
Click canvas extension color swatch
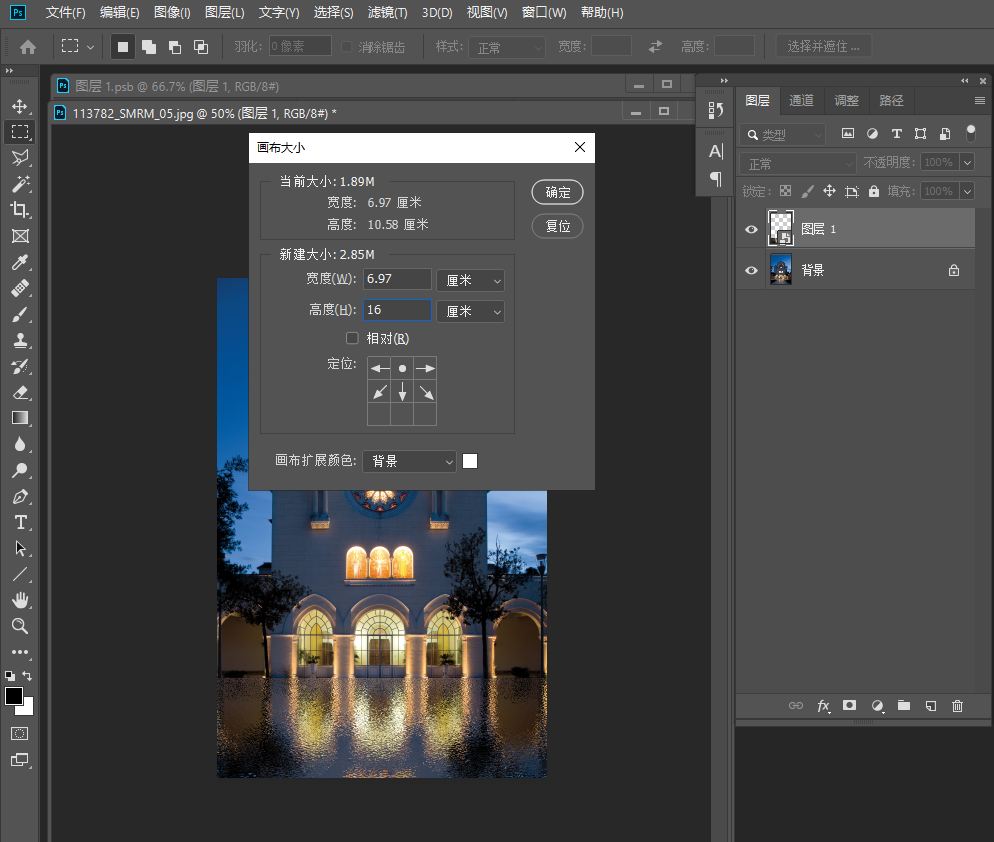click(470, 461)
